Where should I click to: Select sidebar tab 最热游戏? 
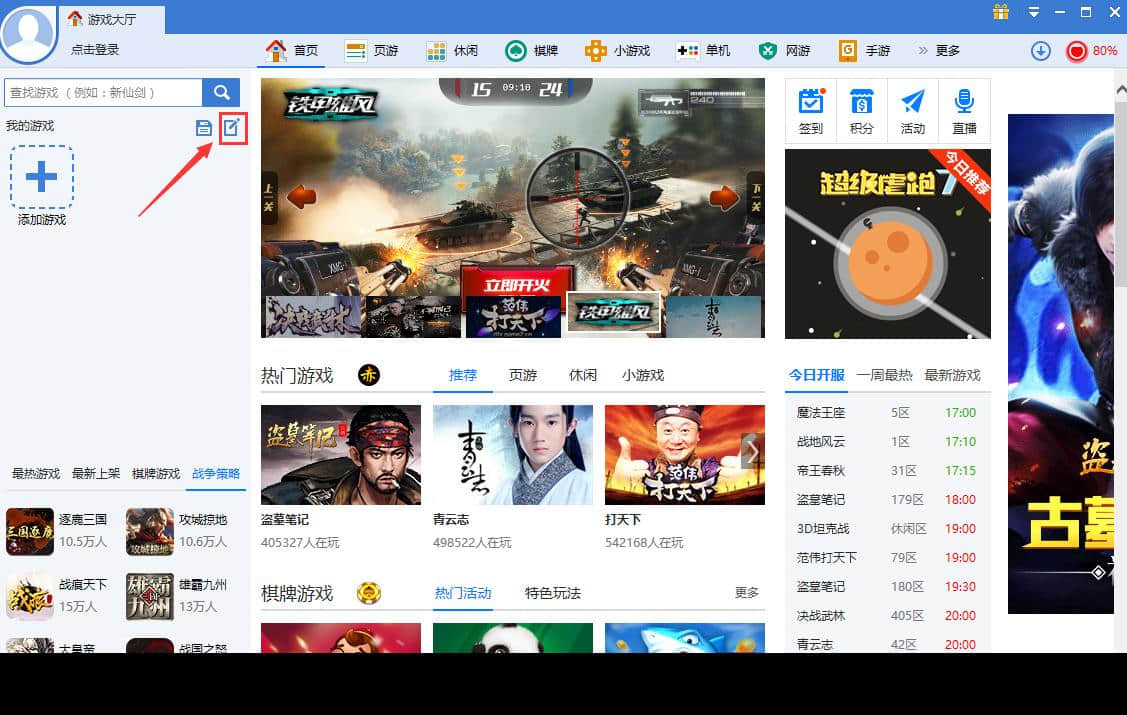[x=36, y=474]
